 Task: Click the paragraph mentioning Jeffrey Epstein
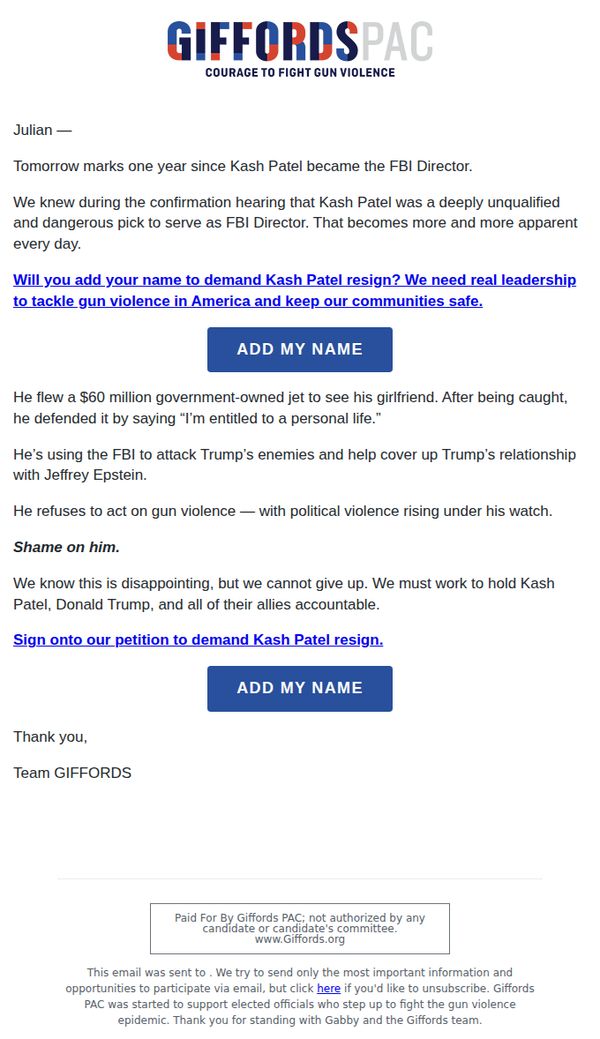pos(294,465)
